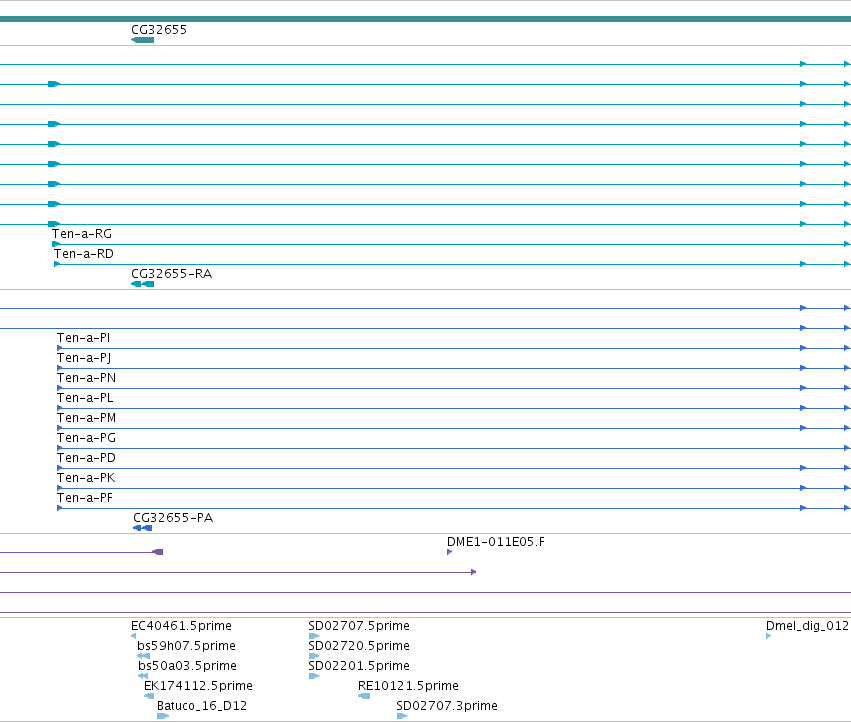Click the SD02707.5prime EST label
Screen dimensions: 851x722
click(x=359, y=626)
